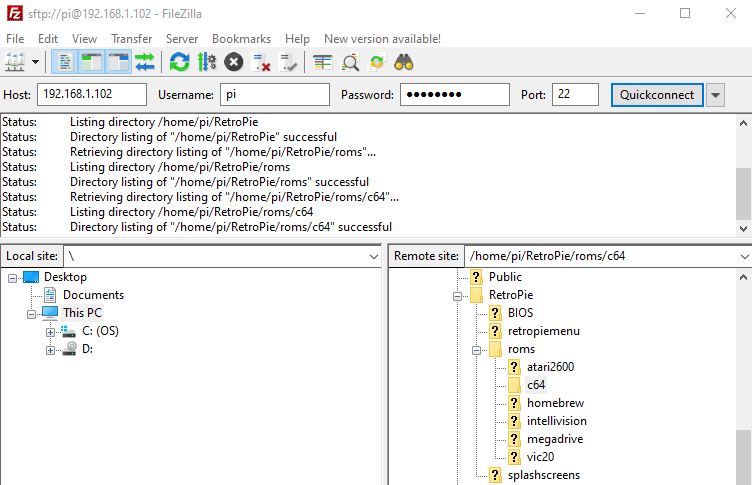The image size is (752, 485).
Task: Open directory listing filters dialog
Action: 323,62
